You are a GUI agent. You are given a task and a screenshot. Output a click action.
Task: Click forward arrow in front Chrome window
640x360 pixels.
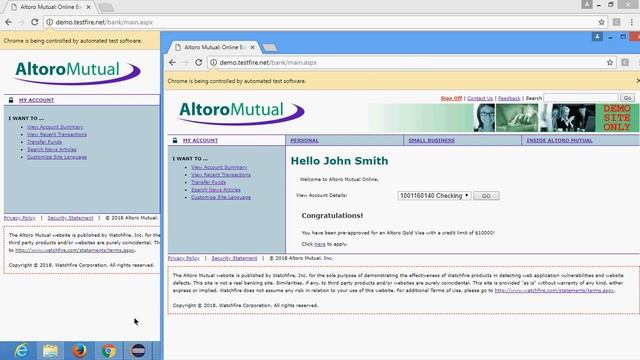pyautogui.click(x=185, y=62)
